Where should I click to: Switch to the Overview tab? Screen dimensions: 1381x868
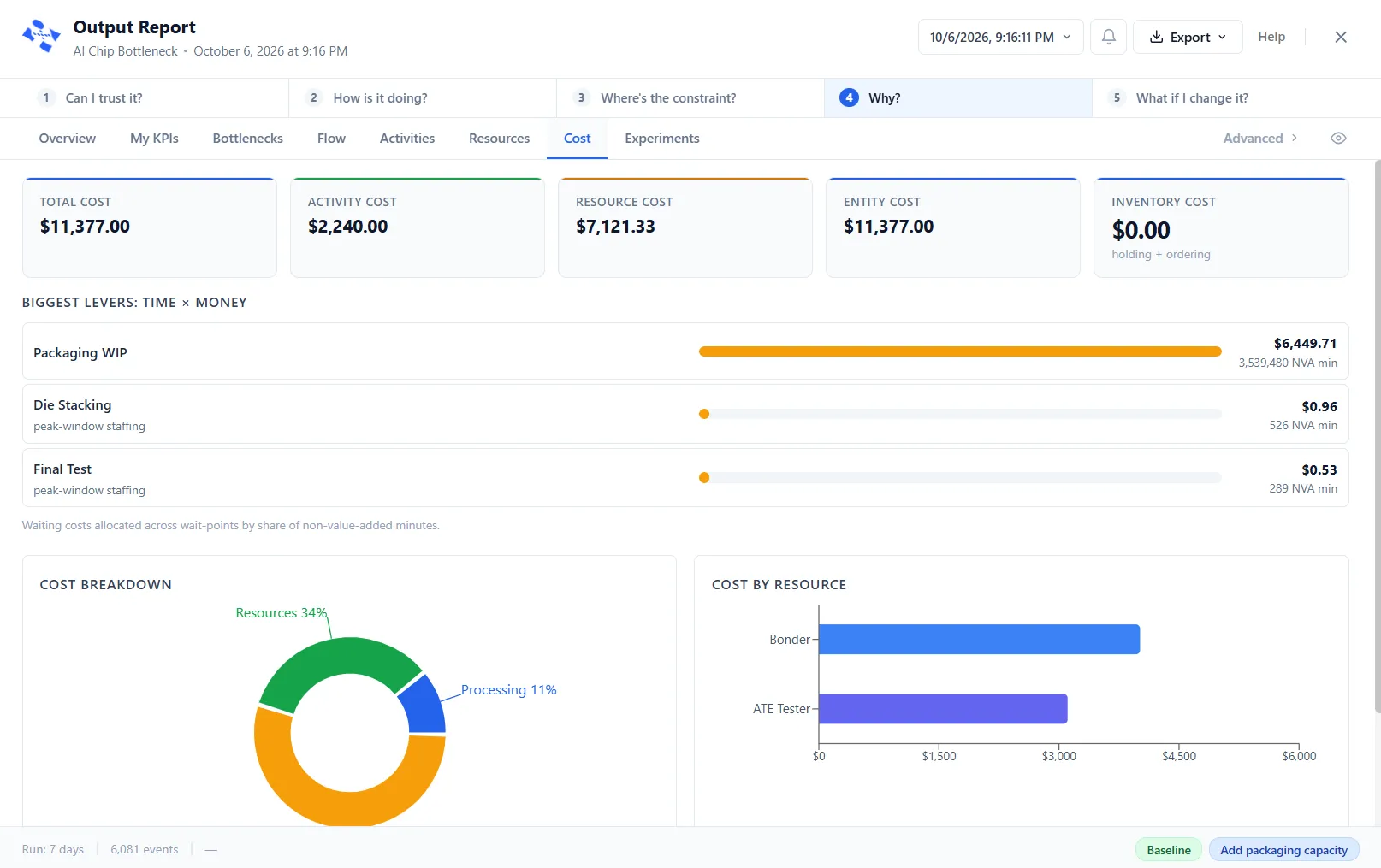[x=68, y=139]
